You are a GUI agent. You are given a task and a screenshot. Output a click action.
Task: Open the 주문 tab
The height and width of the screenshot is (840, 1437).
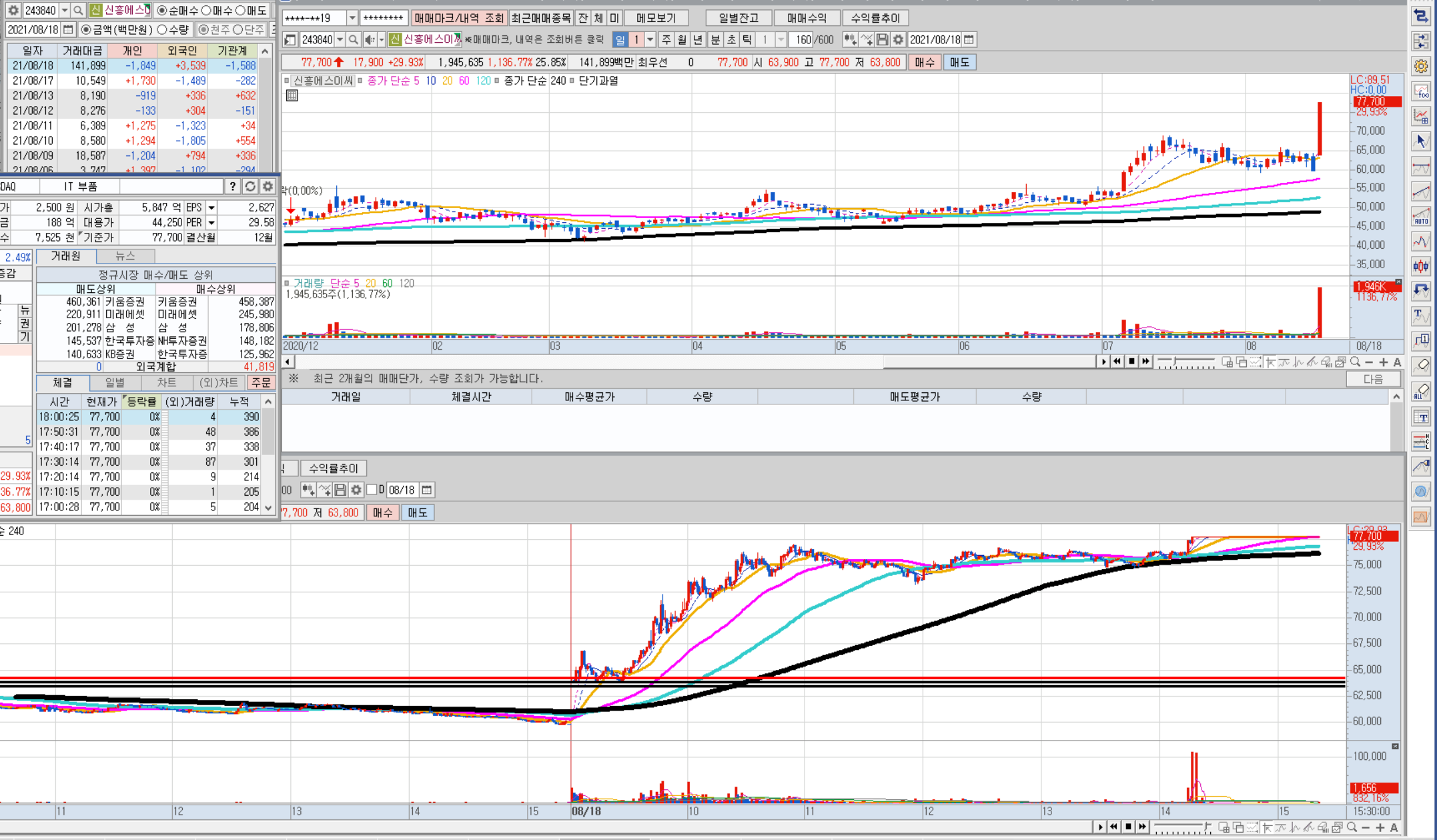[x=261, y=382]
